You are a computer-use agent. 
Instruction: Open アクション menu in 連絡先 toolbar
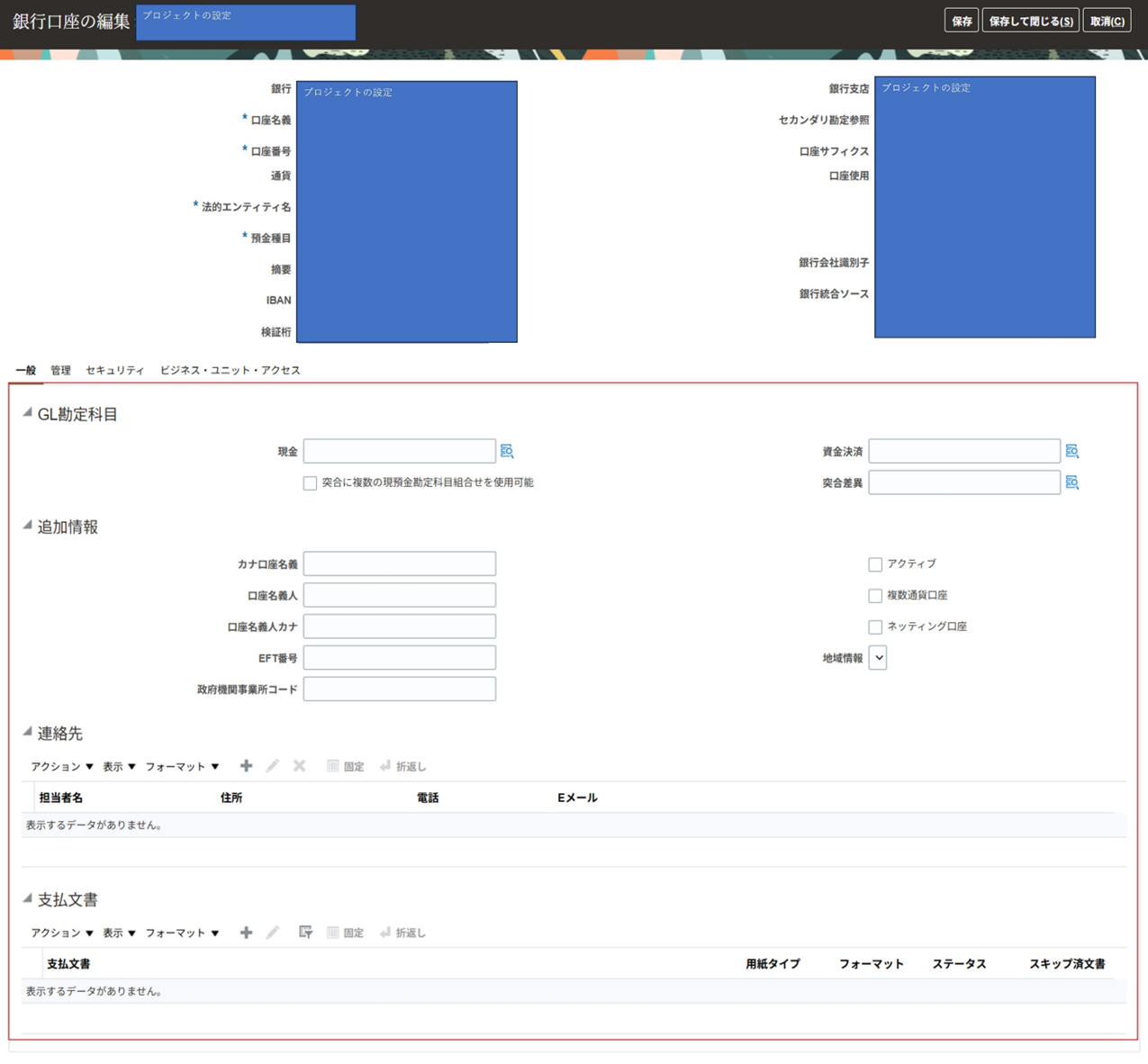(61, 767)
